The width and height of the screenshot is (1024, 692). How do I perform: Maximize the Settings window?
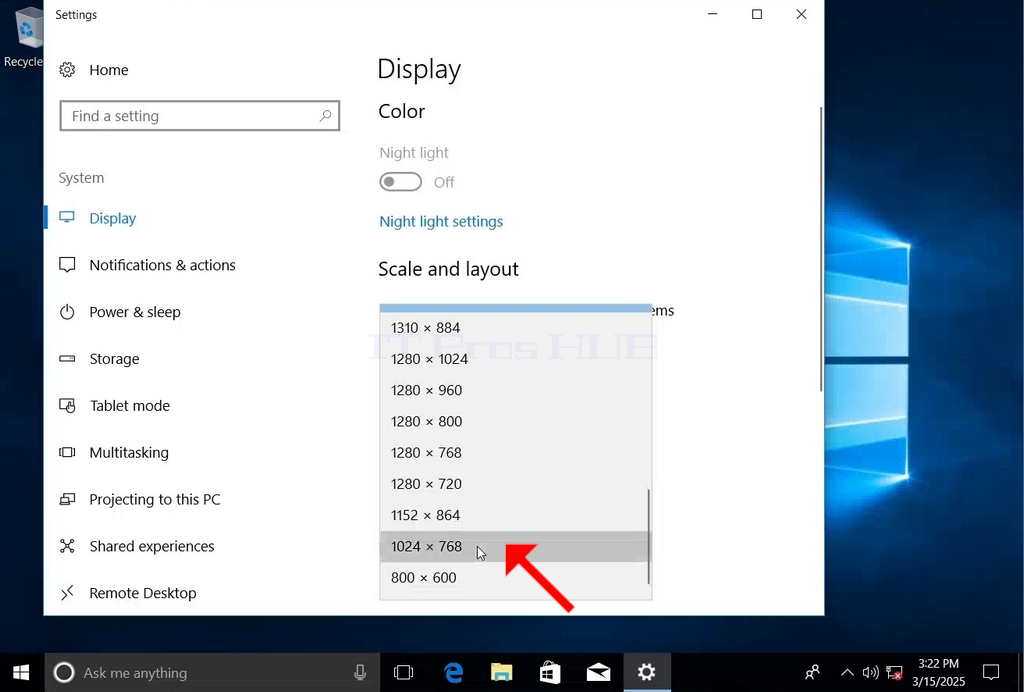pos(757,14)
